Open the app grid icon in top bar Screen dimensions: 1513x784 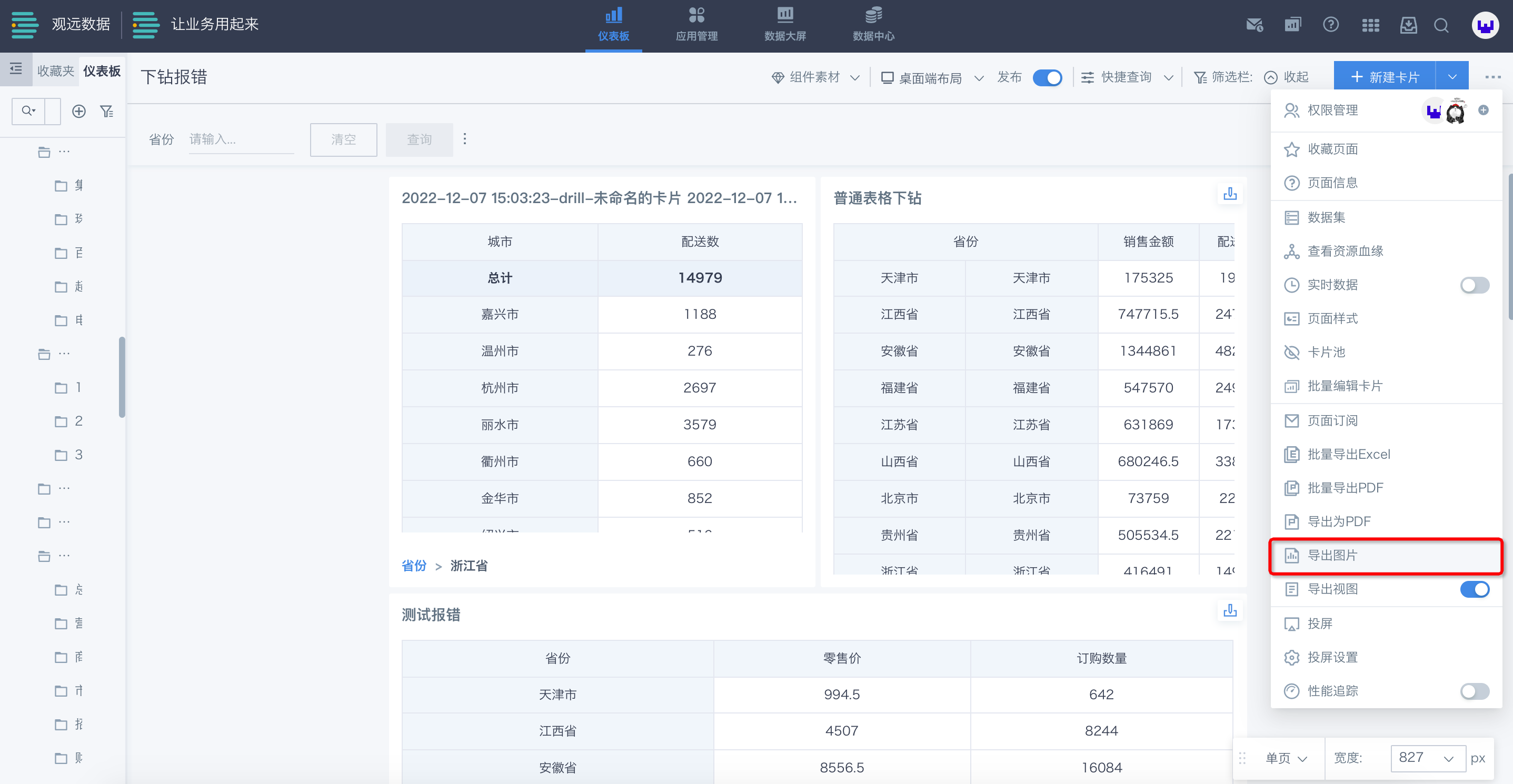pyautogui.click(x=1370, y=25)
